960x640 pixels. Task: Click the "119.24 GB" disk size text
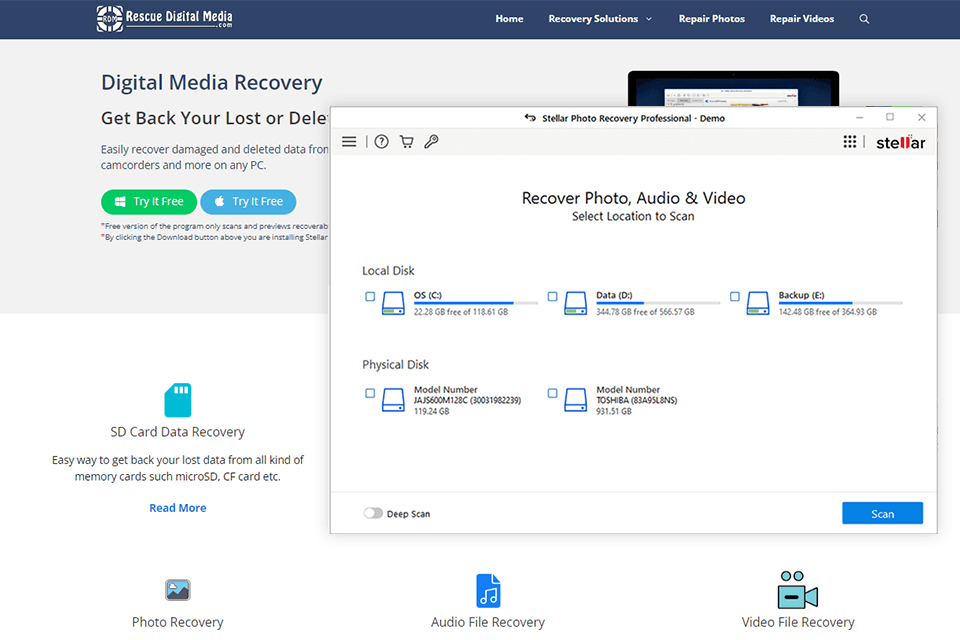432,412
